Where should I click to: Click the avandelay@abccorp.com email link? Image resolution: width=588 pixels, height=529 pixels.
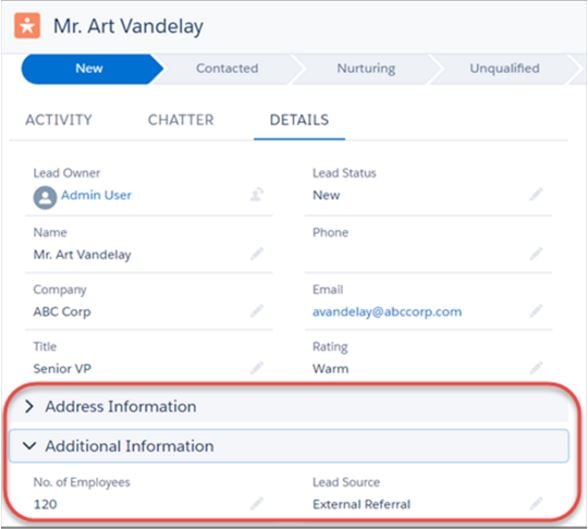[387, 312]
